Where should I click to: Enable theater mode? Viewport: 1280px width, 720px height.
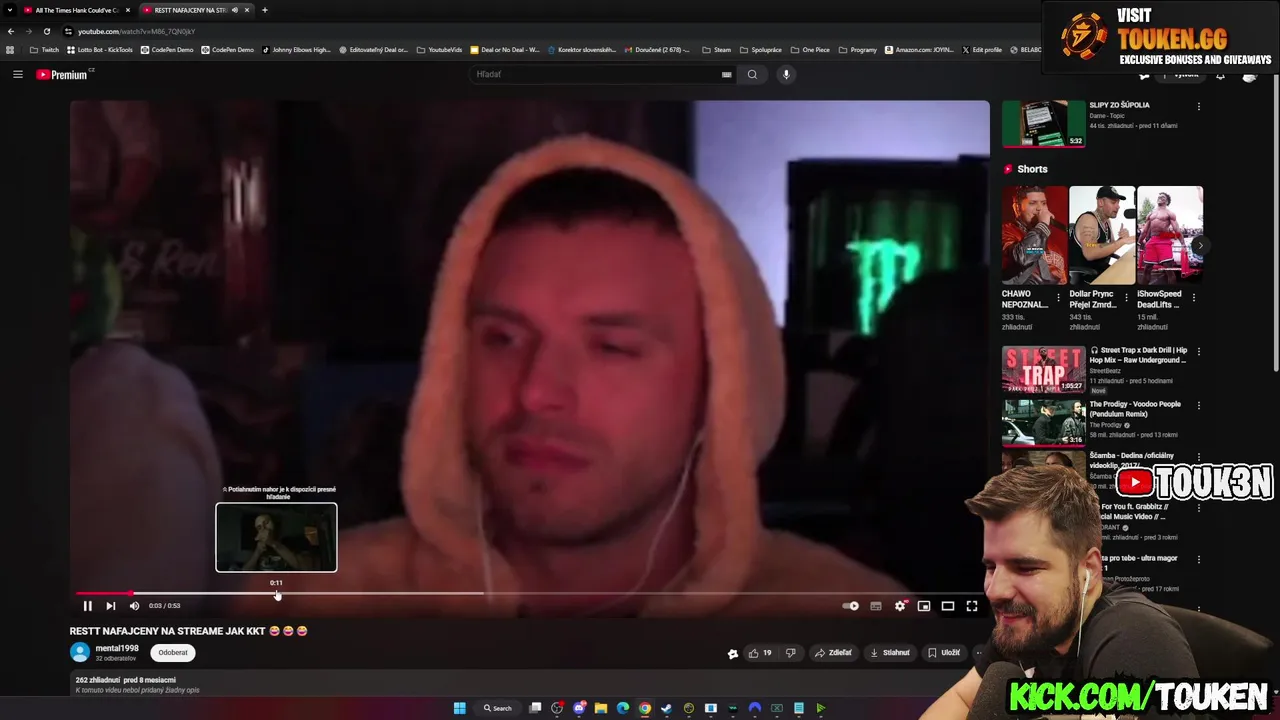[948, 606]
